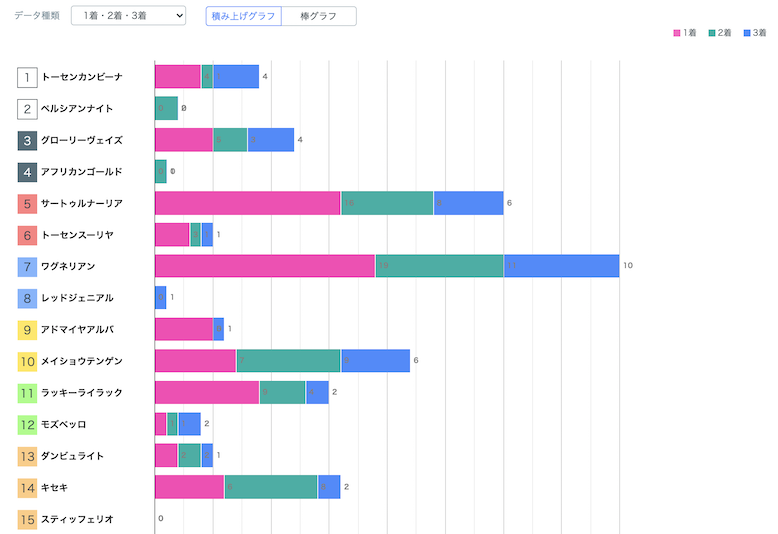Click horse number 9 badge
Screen dimensions: 778x534
[28, 329]
